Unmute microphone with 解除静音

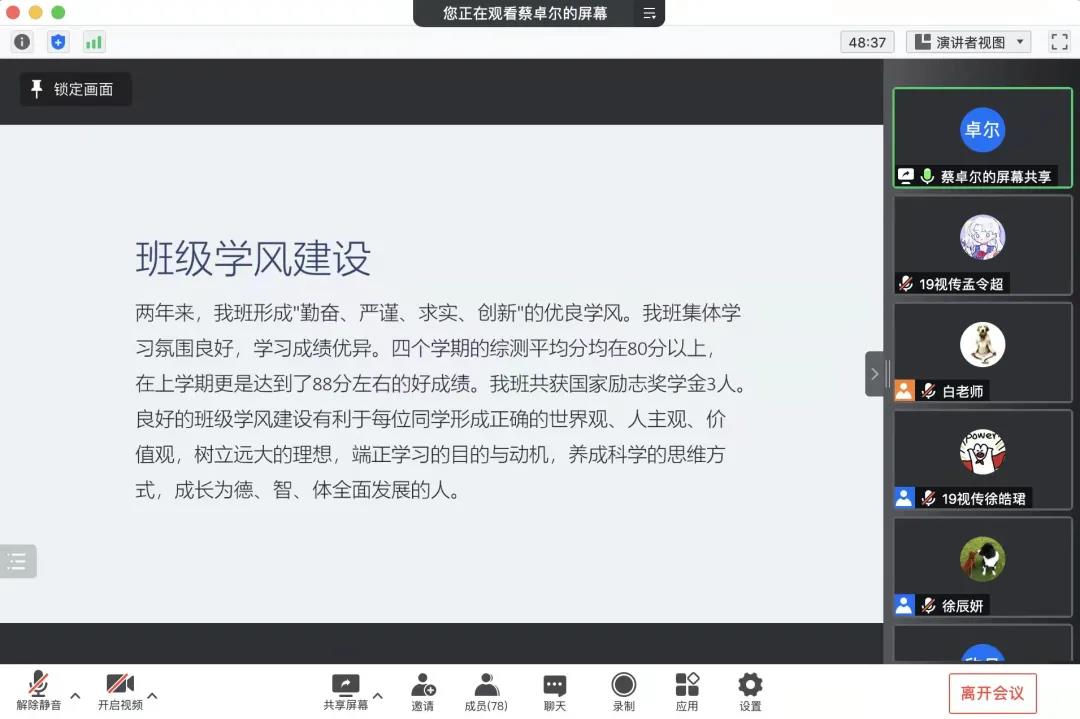tap(38, 691)
